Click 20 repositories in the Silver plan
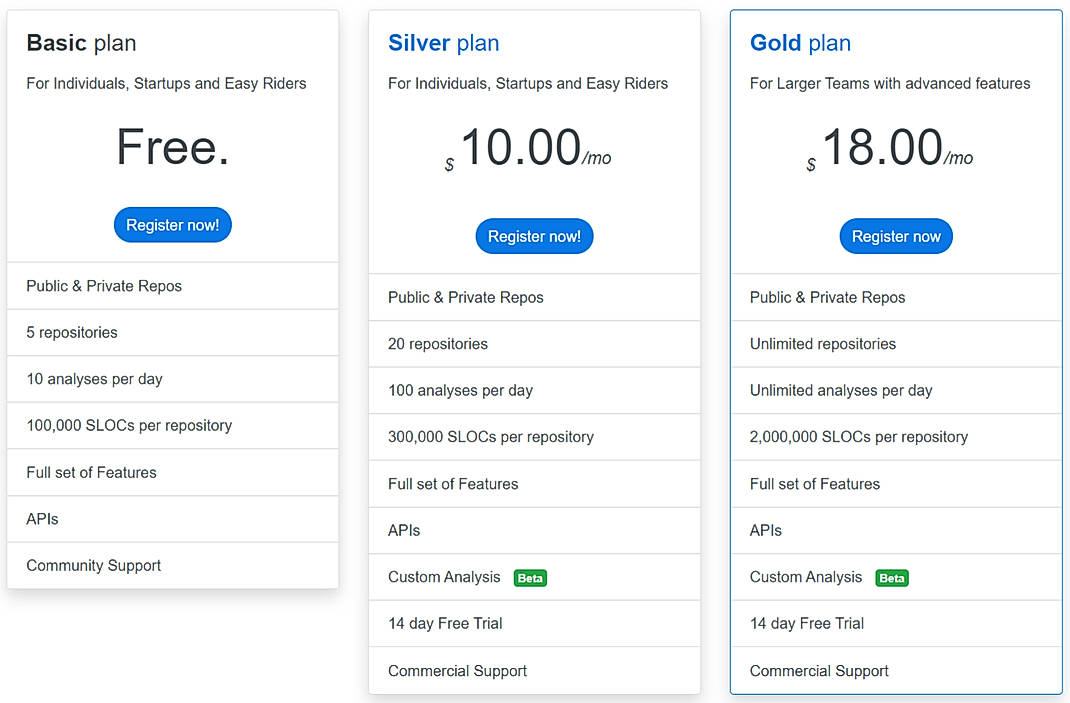 (x=437, y=343)
